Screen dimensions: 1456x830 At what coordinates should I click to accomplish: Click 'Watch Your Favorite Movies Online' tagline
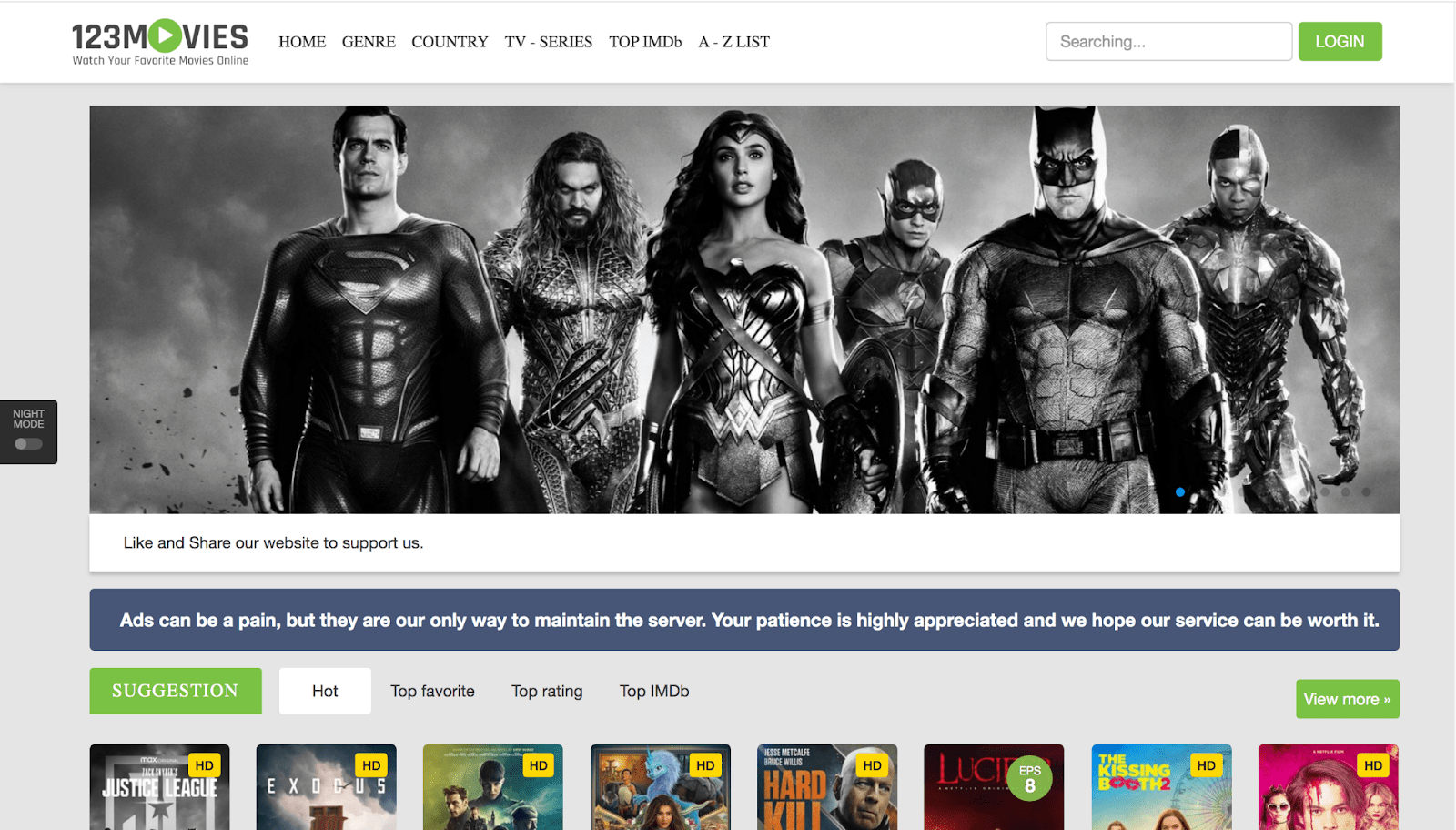(x=160, y=61)
